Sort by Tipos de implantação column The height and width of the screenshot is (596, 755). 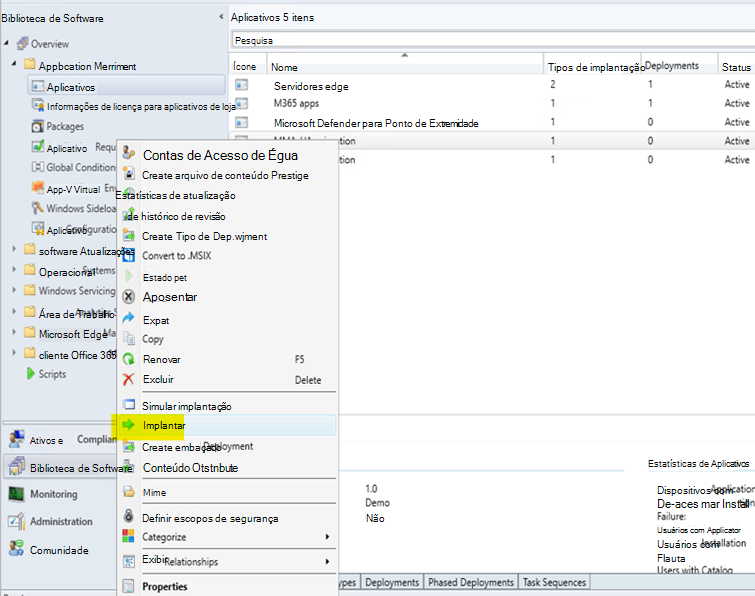click(593, 67)
